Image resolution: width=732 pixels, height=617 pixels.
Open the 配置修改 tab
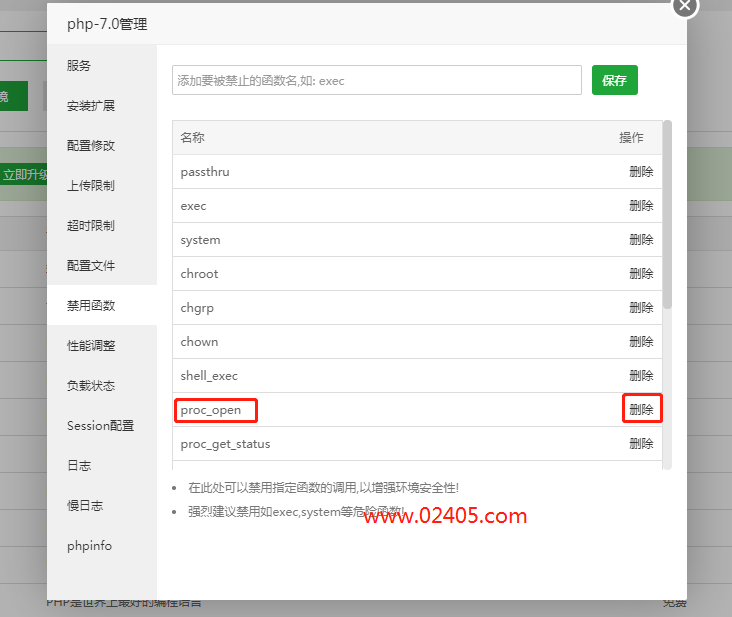click(102, 146)
